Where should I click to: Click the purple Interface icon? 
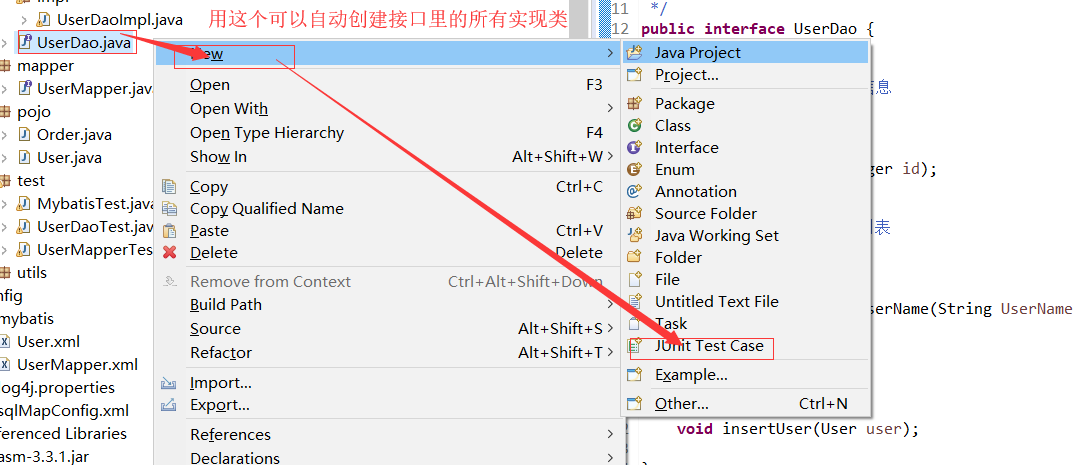634,148
